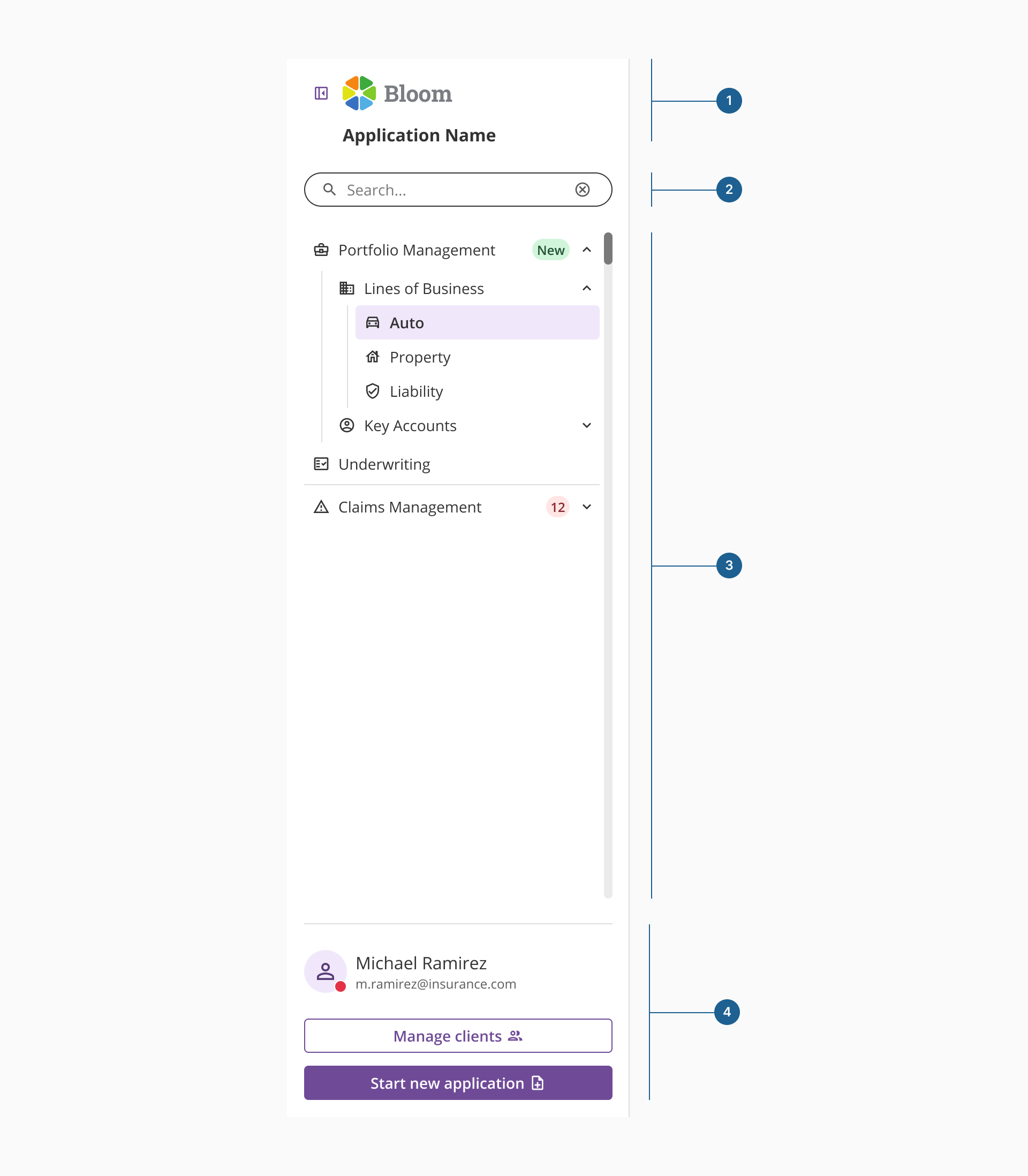This screenshot has width=1028, height=1176.
Task: Collapse Portfolio Management section chevron
Action: [586, 250]
